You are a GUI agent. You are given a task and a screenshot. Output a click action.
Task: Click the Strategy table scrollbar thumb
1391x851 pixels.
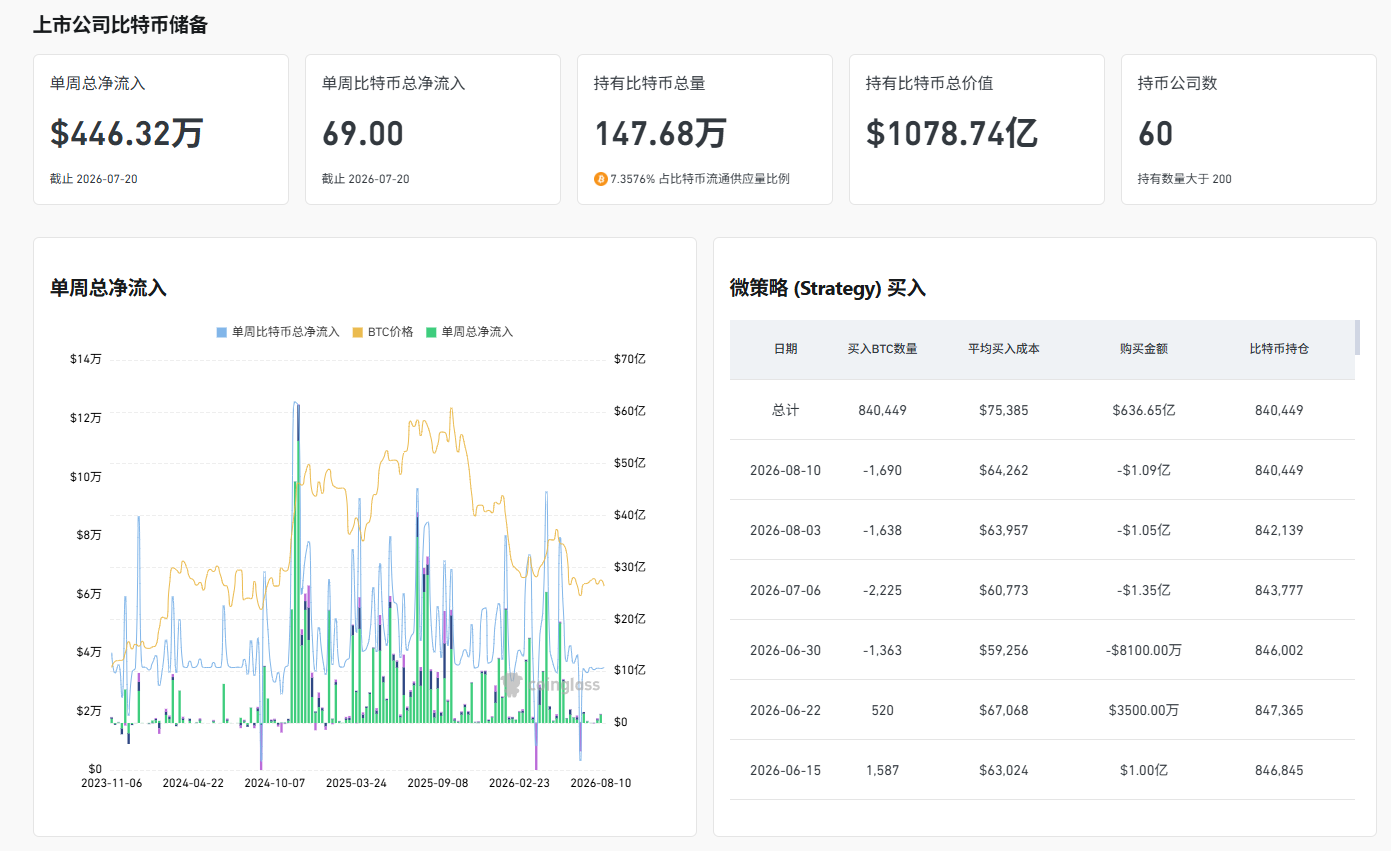1357,337
